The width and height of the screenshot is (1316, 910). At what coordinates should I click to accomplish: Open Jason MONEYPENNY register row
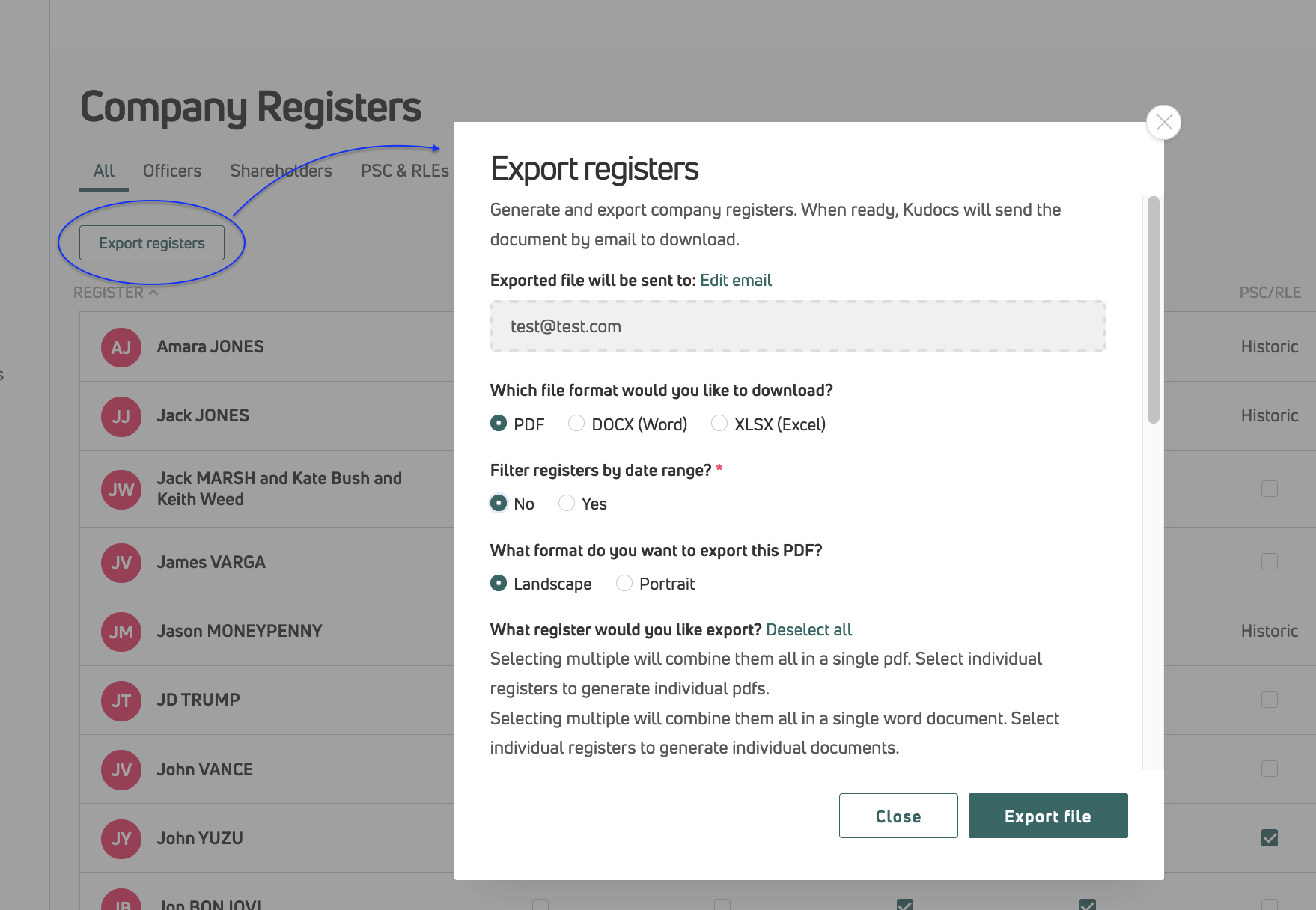click(x=240, y=631)
